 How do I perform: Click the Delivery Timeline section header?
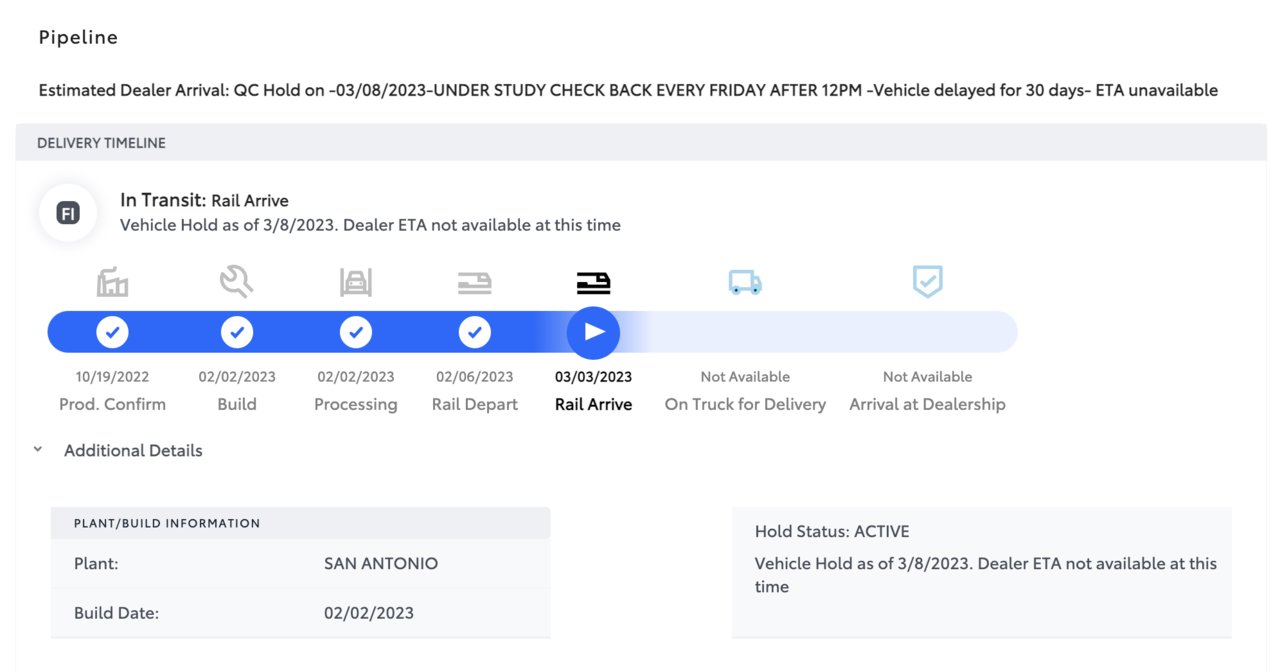(641, 143)
